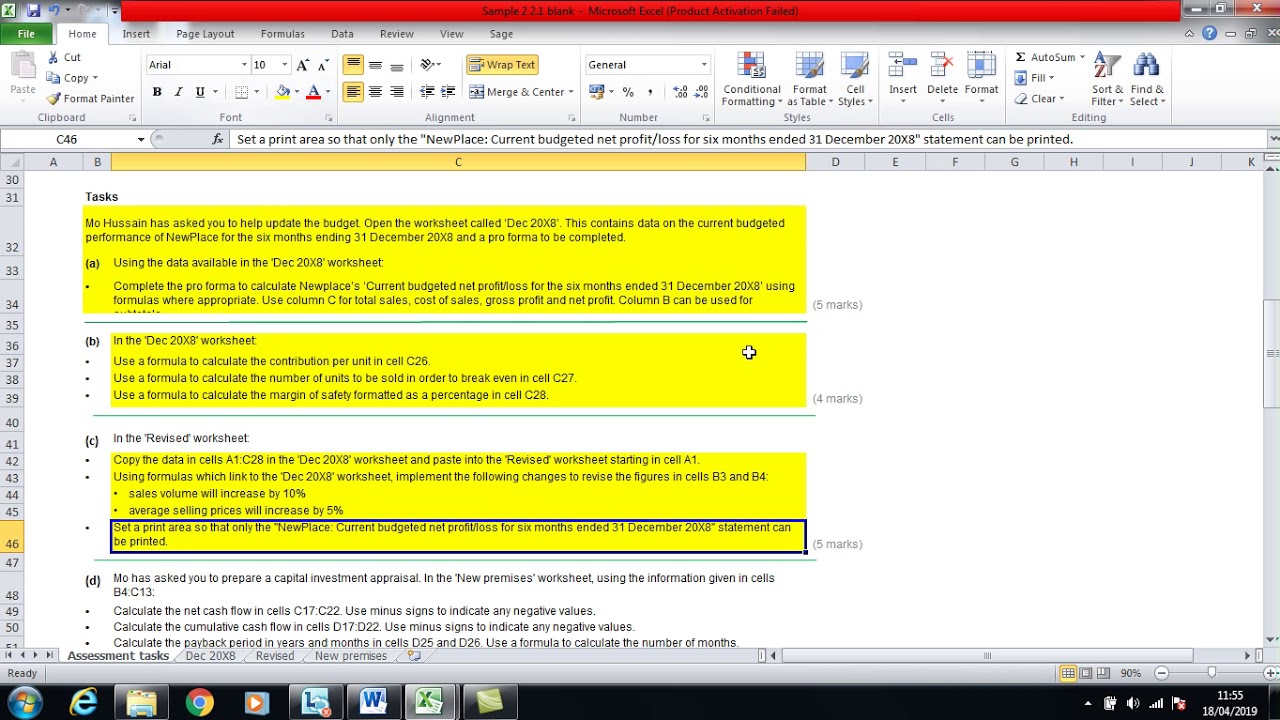Apply accounting number format icon
This screenshot has height=720, width=1280.
(x=597, y=92)
